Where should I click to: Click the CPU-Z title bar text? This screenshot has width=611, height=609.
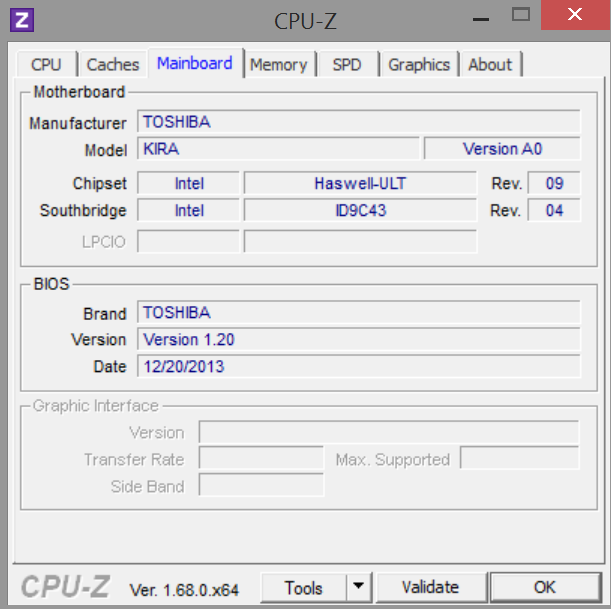[305, 21]
